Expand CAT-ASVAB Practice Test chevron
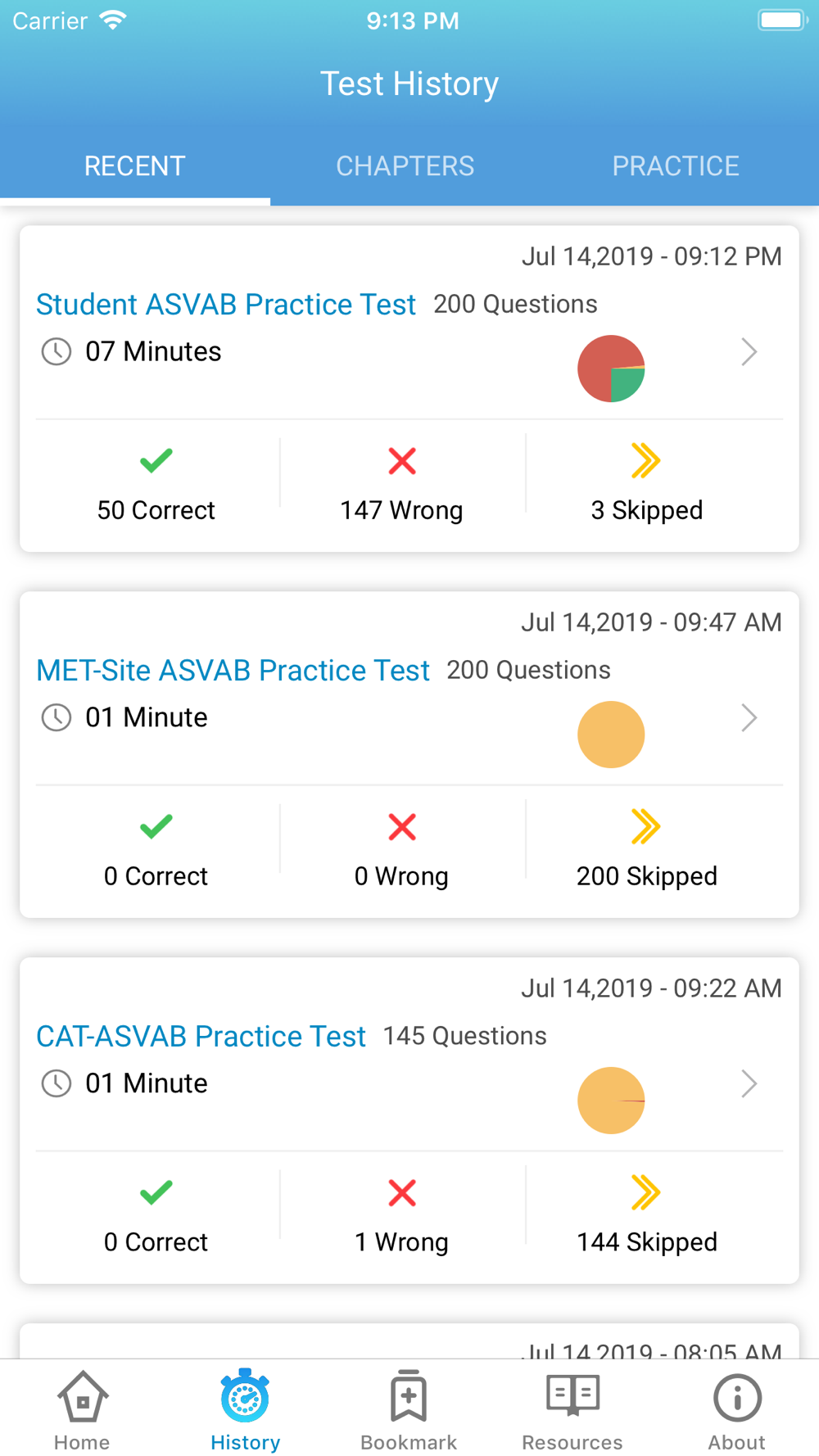The width and height of the screenshot is (819, 1456). (x=749, y=1084)
